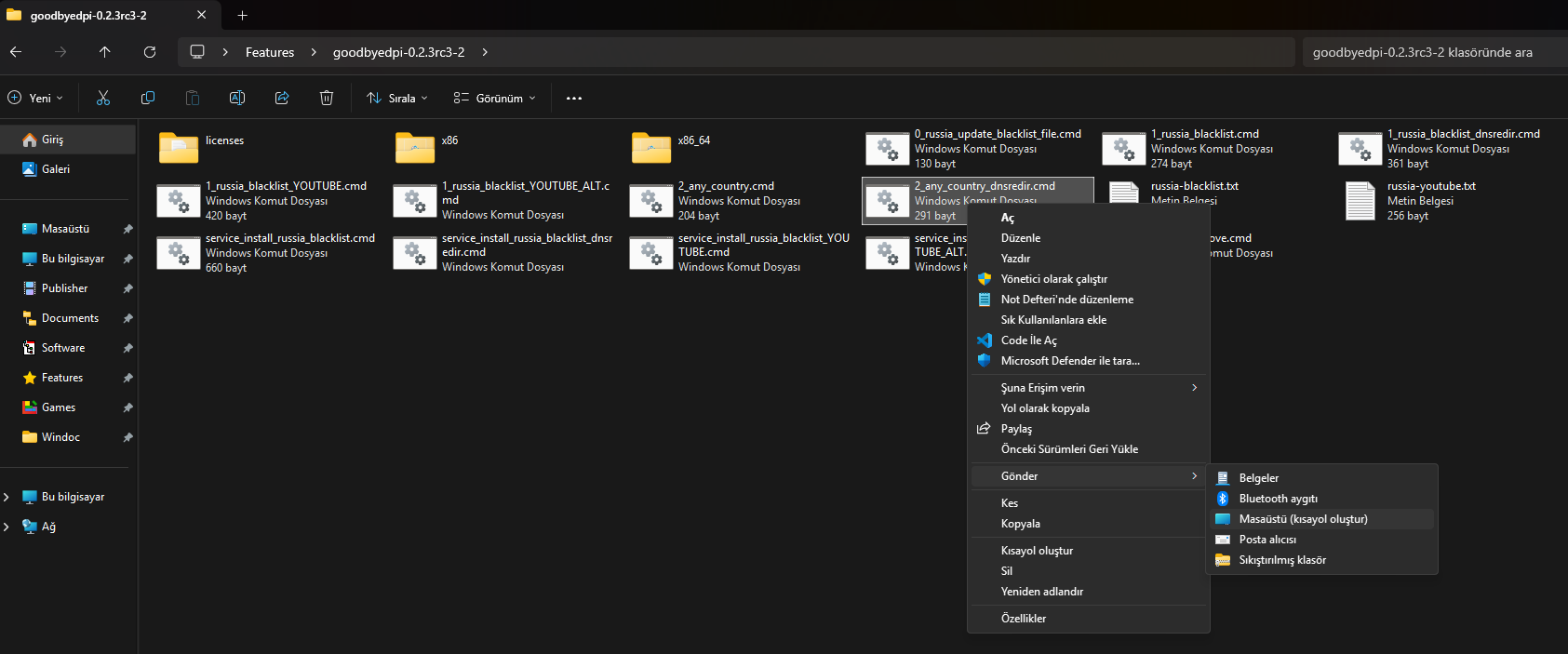This screenshot has width=1568, height=654.
Task: Select 1_russia_blacklist_YOUTUBE_ALT.cmd file
Action: (x=503, y=200)
